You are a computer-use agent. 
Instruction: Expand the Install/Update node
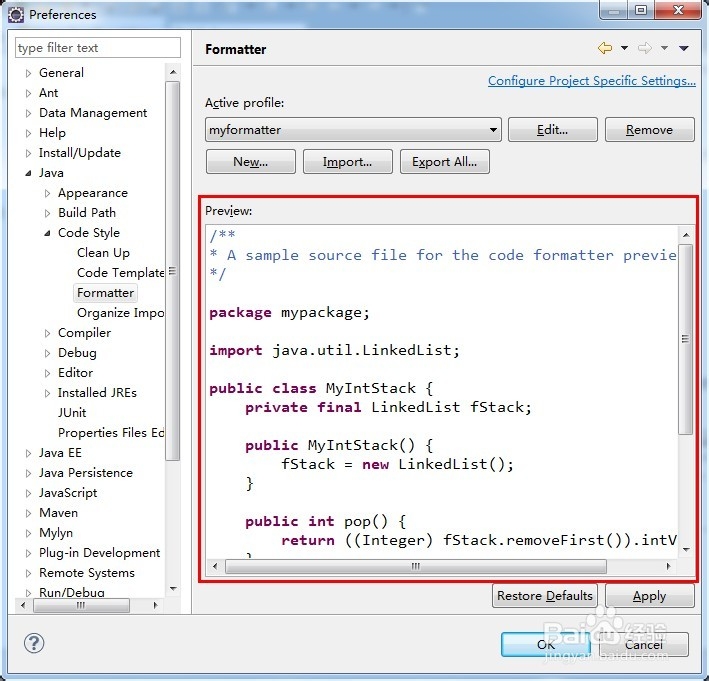(28, 153)
